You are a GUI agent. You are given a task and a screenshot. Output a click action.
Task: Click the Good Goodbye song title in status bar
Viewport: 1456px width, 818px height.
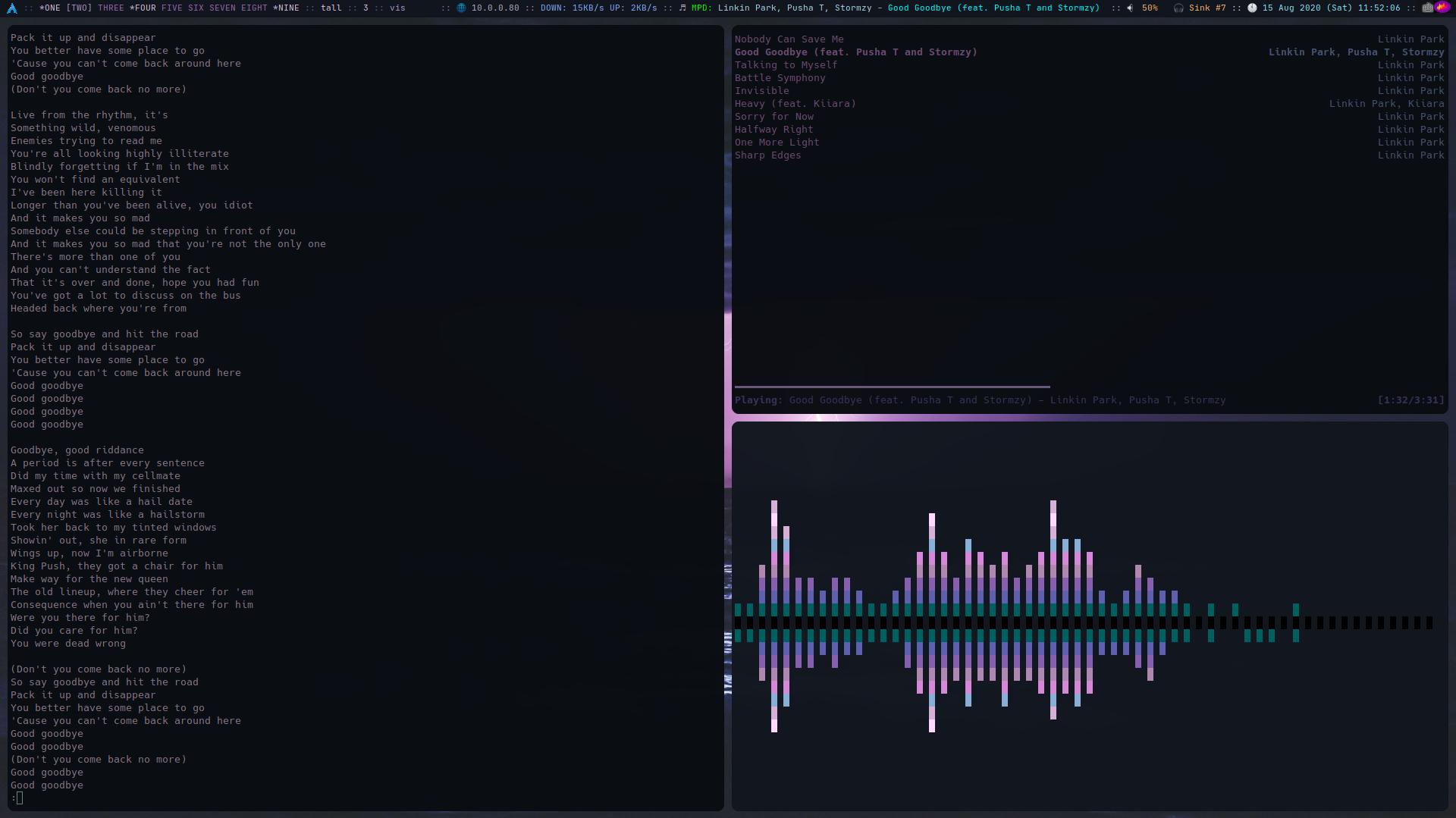993,8
